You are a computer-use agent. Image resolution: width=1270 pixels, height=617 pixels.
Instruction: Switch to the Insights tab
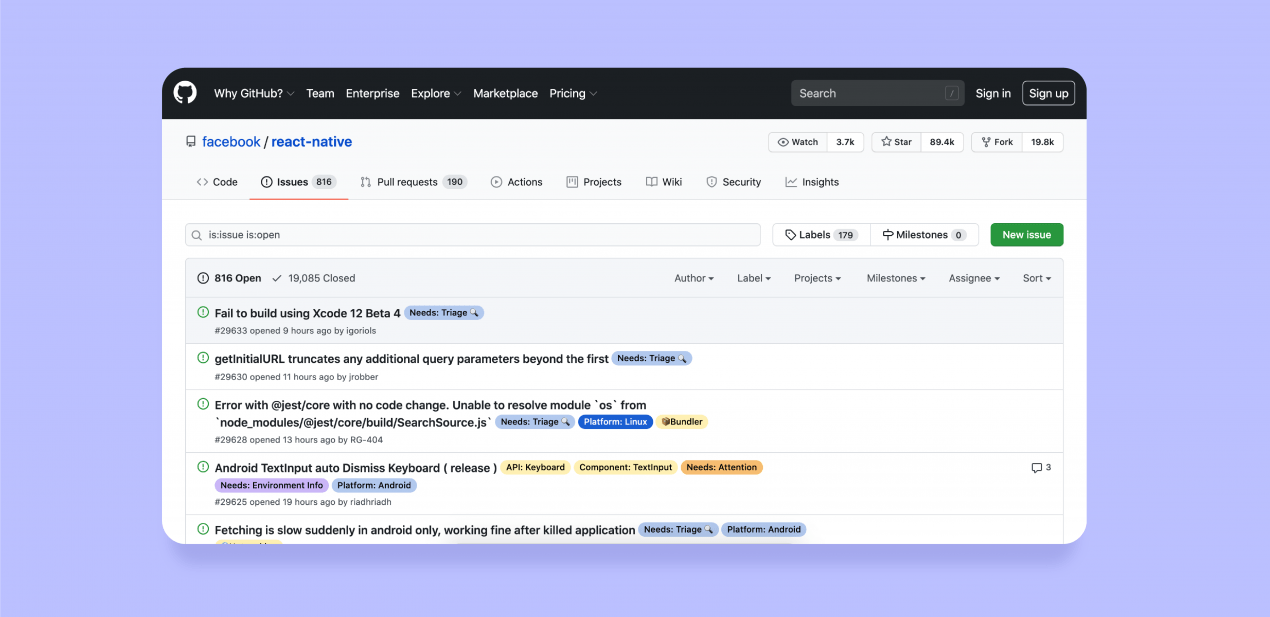pyautogui.click(x=812, y=182)
